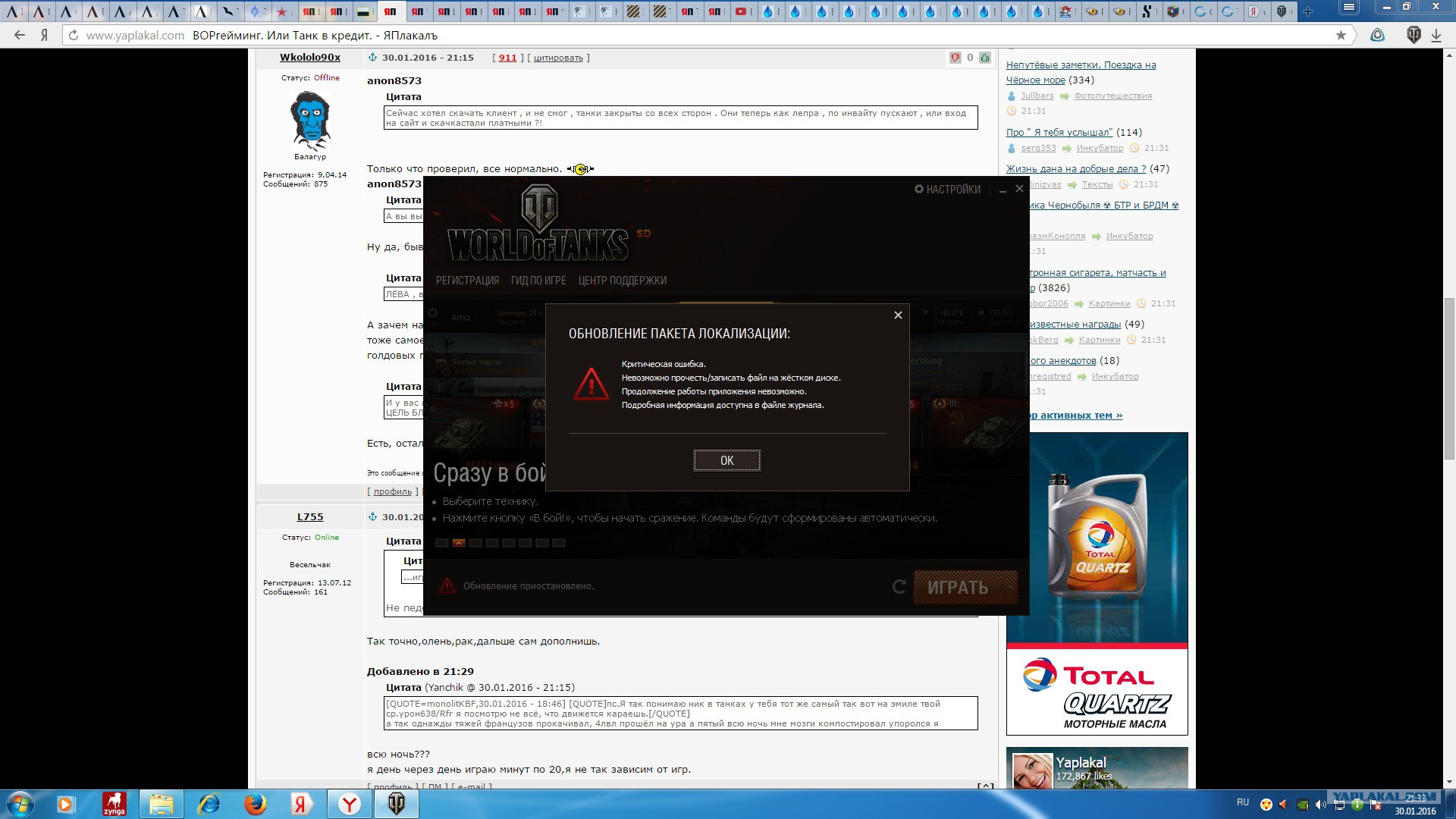Open the Yandex 'Я' taskbar icon
1456x819 pixels.
[302, 804]
